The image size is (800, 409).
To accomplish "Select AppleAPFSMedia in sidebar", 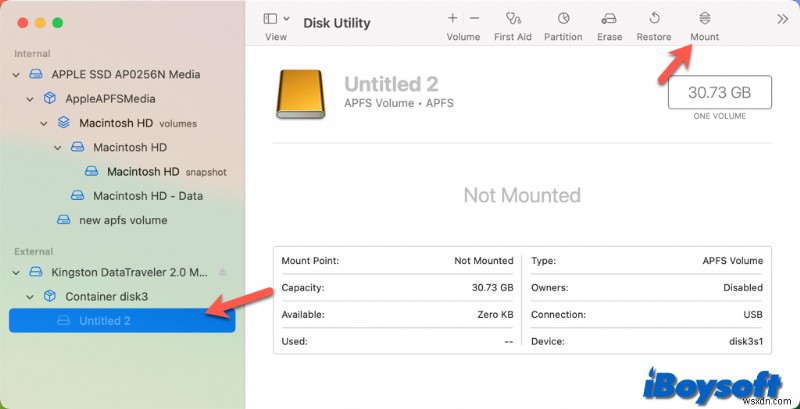I will coord(110,99).
